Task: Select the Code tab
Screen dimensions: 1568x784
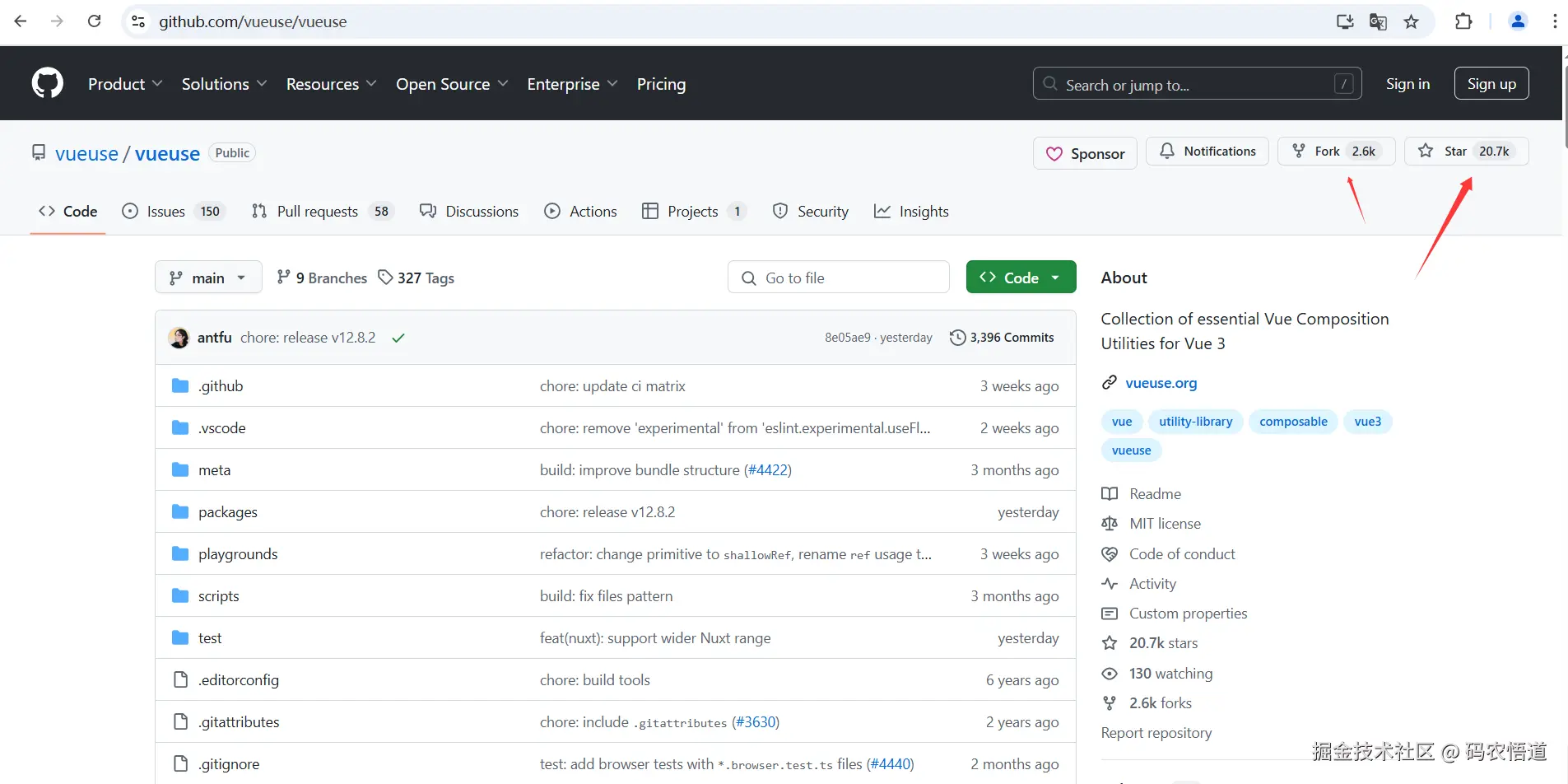Action: coord(68,212)
